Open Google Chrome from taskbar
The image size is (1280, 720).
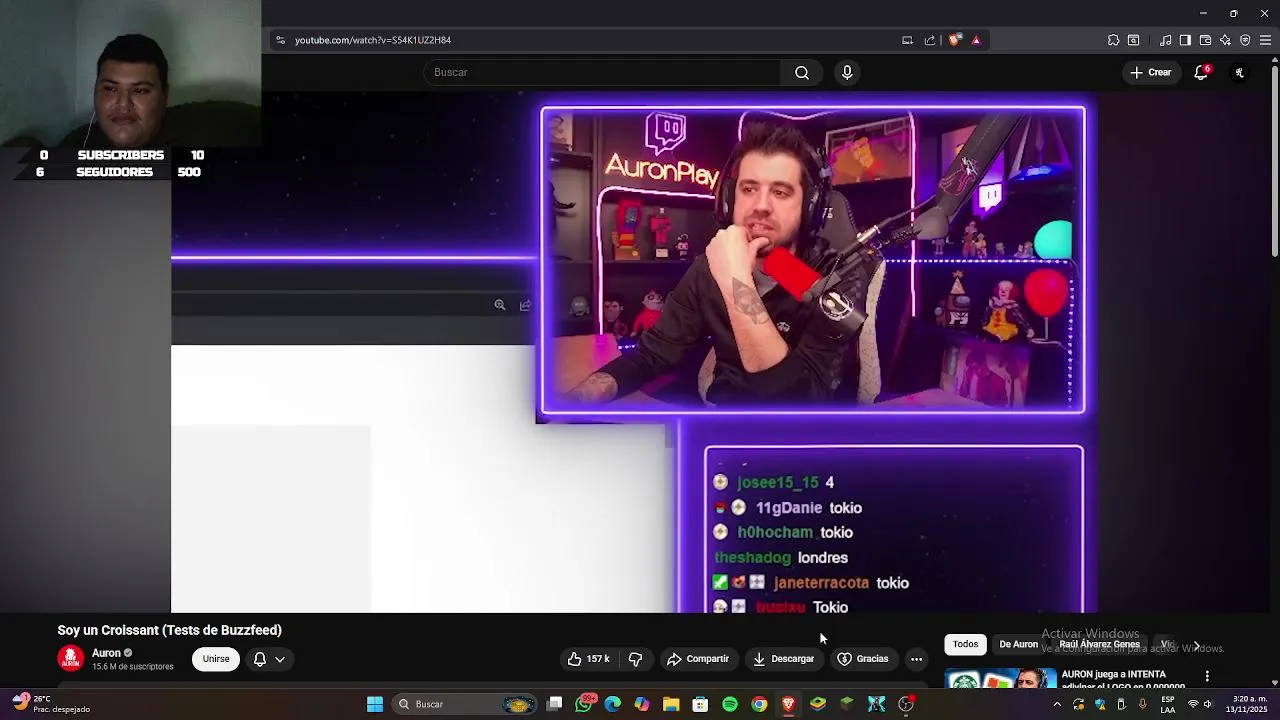point(759,704)
